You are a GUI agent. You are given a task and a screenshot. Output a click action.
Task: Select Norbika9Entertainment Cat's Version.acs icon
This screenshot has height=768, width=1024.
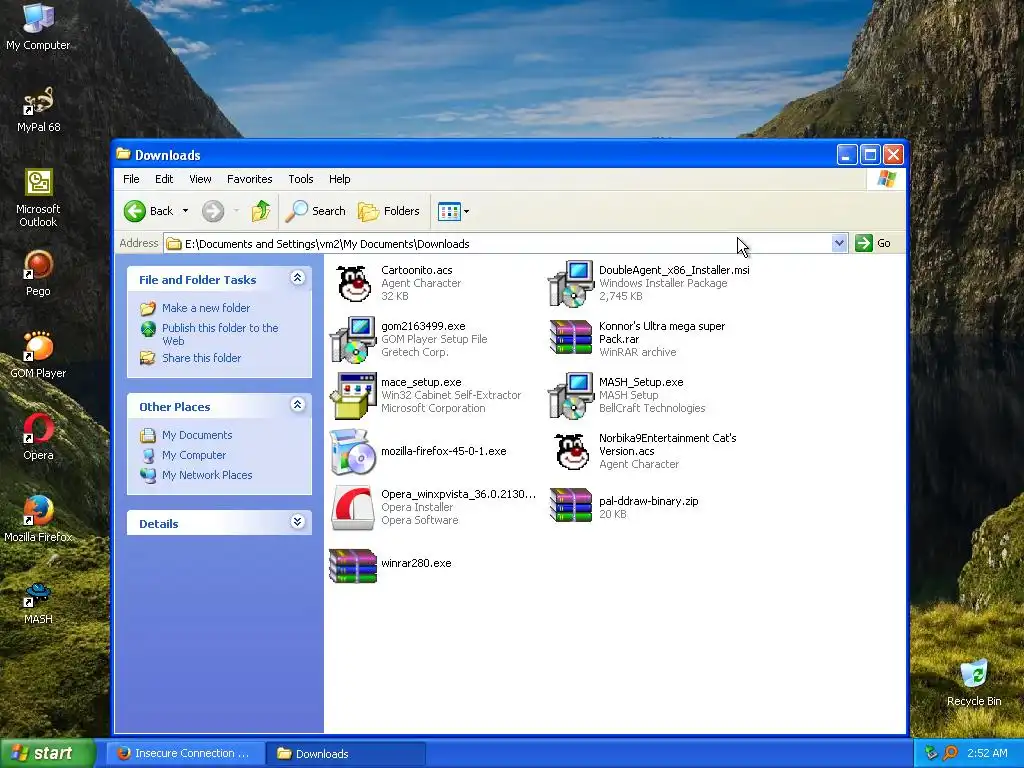572,451
